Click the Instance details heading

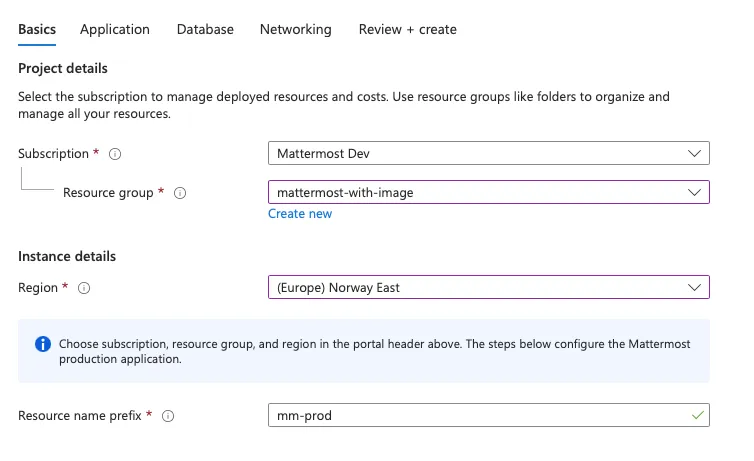coord(67,256)
